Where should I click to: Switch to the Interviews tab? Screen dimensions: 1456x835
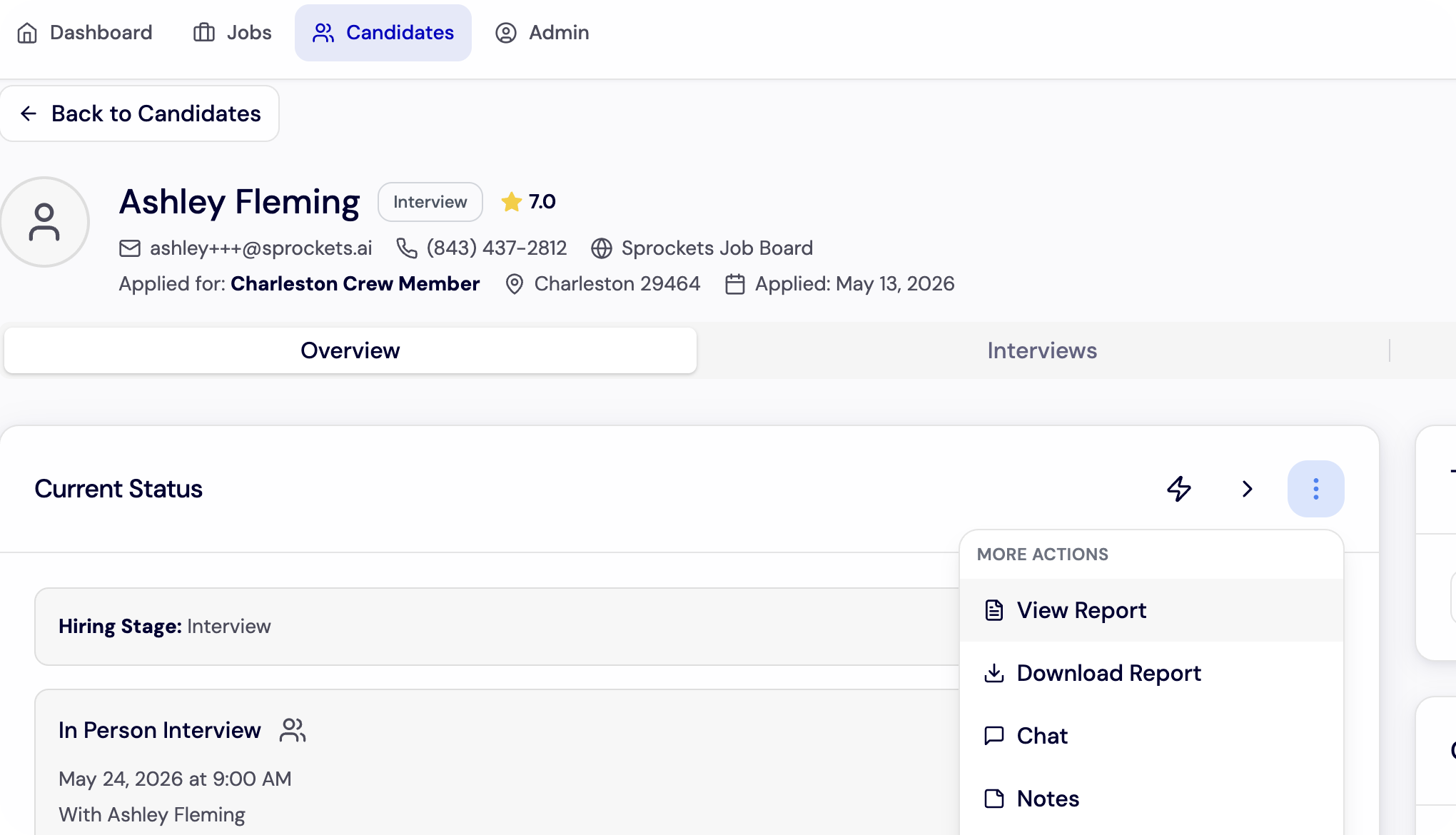click(1042, 350)
